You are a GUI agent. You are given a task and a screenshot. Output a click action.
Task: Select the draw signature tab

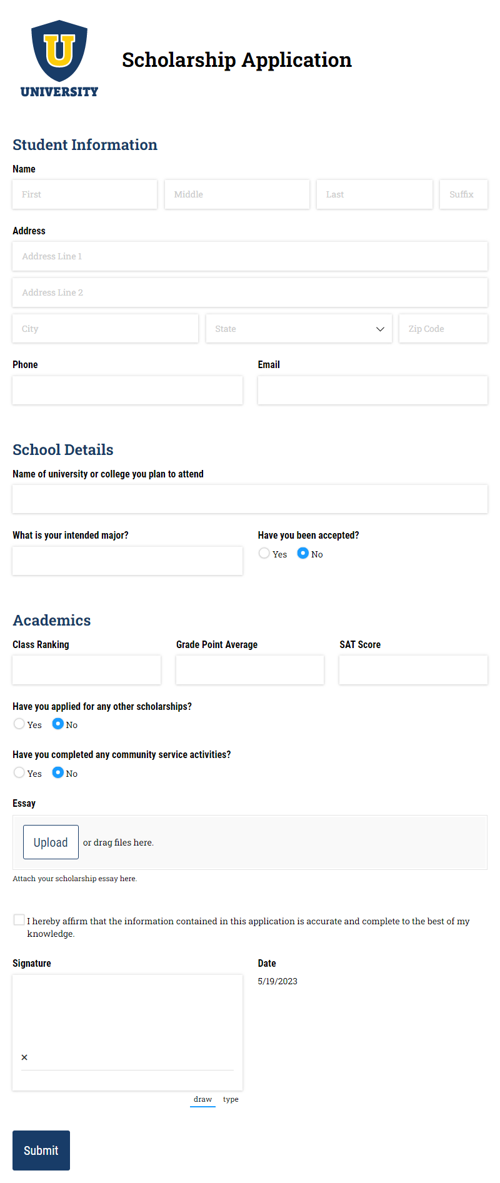(x=203, y=1099)
